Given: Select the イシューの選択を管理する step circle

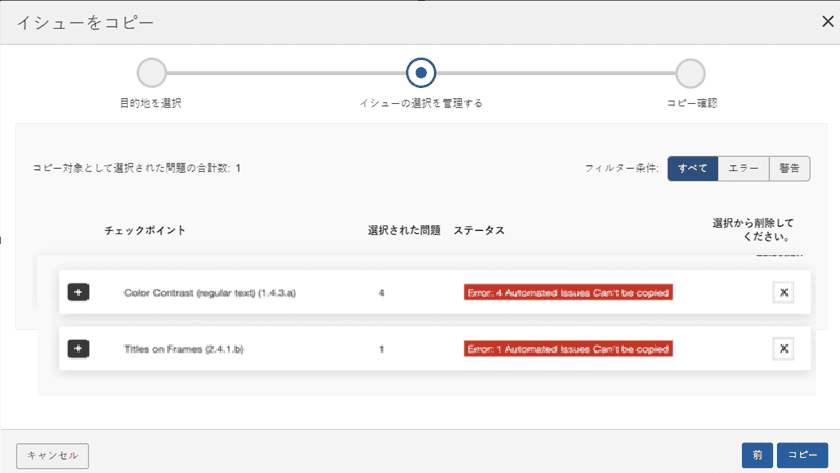Looking at the screenshot, I should (x=421, y=73).
